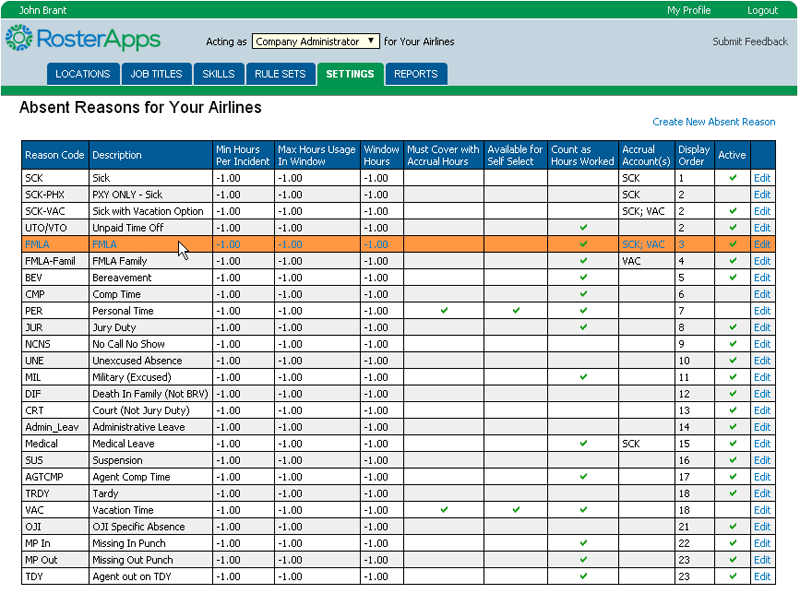Click the Logout link
The image size is (800, 600).
pyautogui.click(x=762, y=10)
